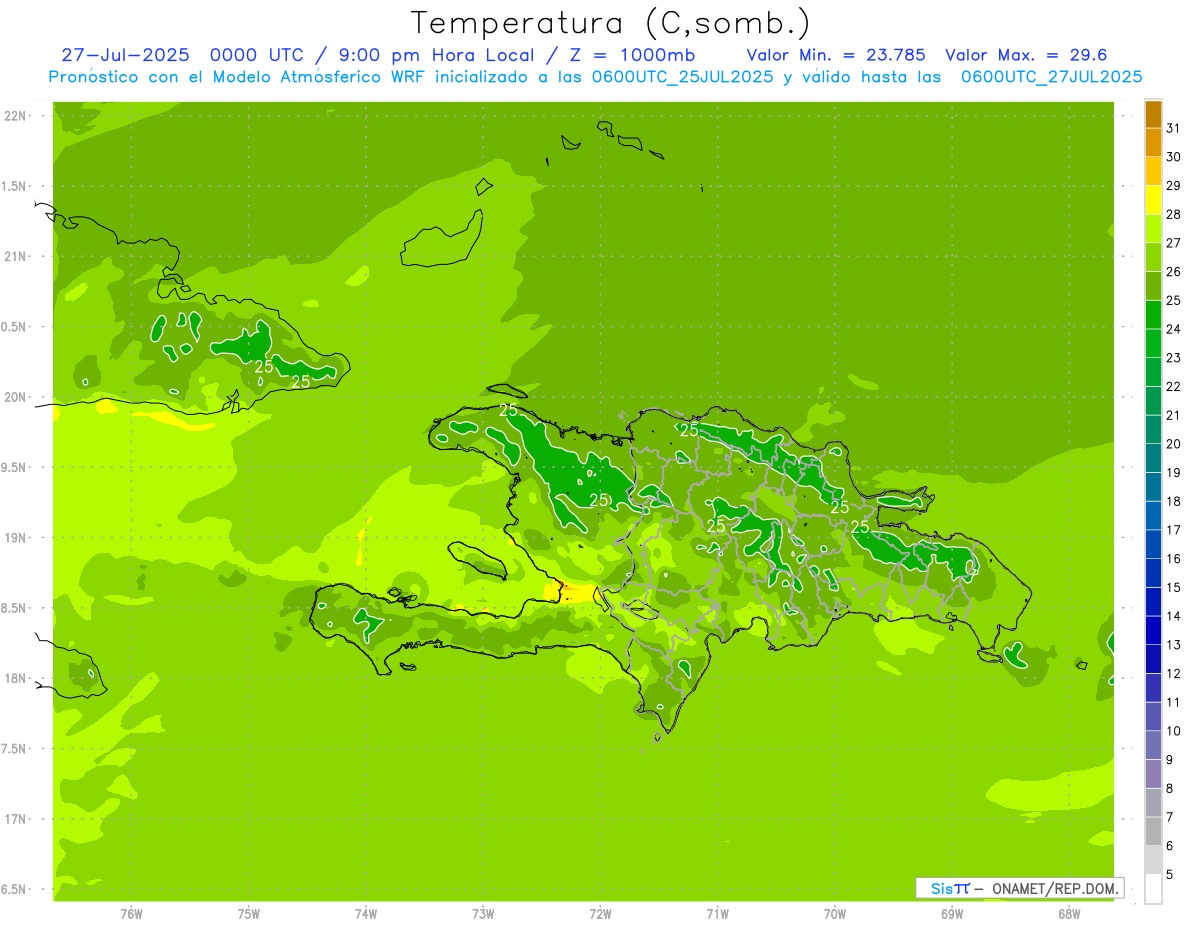Click the "22N" latitude axis label
Viewport: 1200px width, 927px height.
(15, 116)
